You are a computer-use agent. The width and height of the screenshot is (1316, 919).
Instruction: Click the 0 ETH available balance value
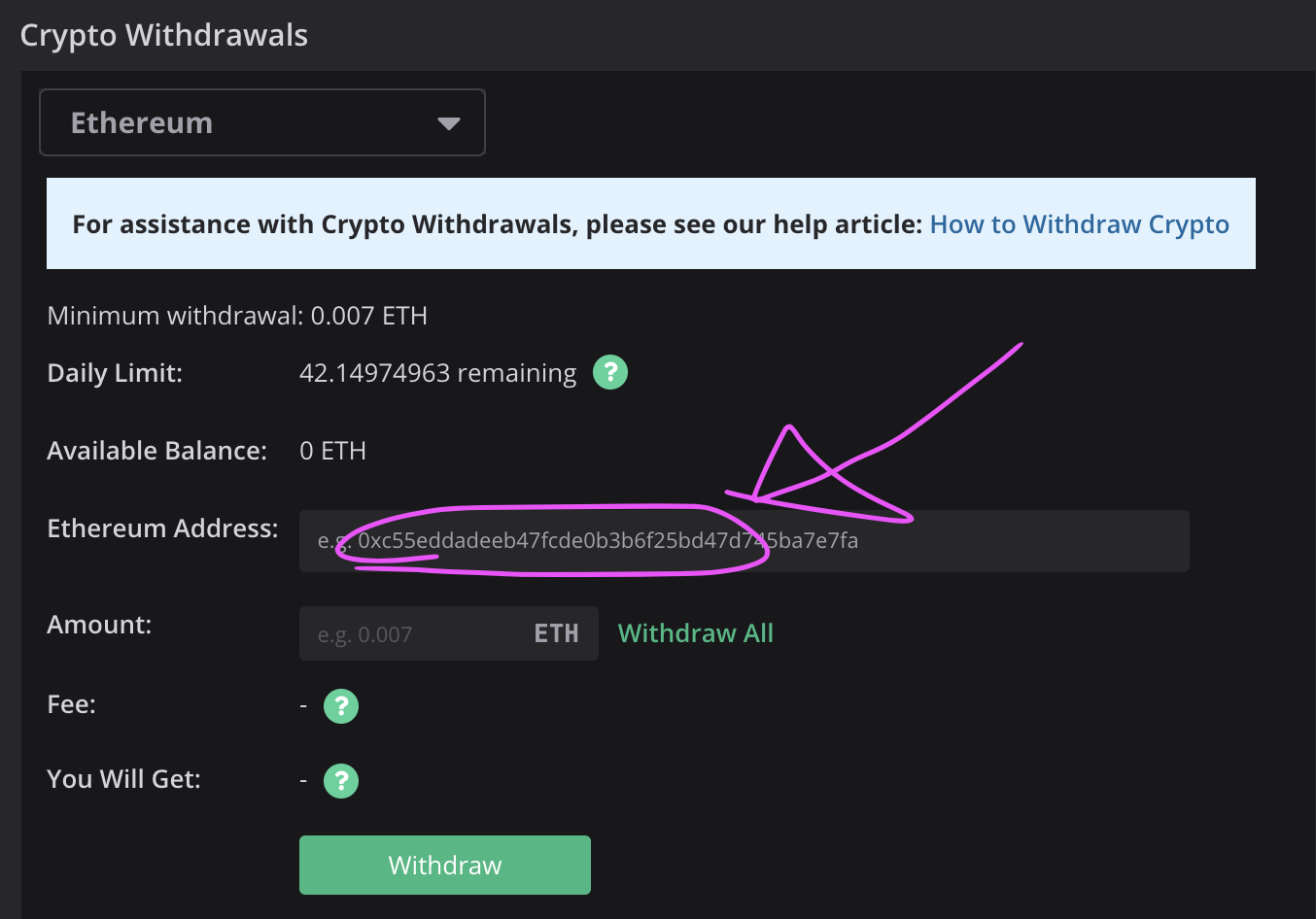pos(332,451)
